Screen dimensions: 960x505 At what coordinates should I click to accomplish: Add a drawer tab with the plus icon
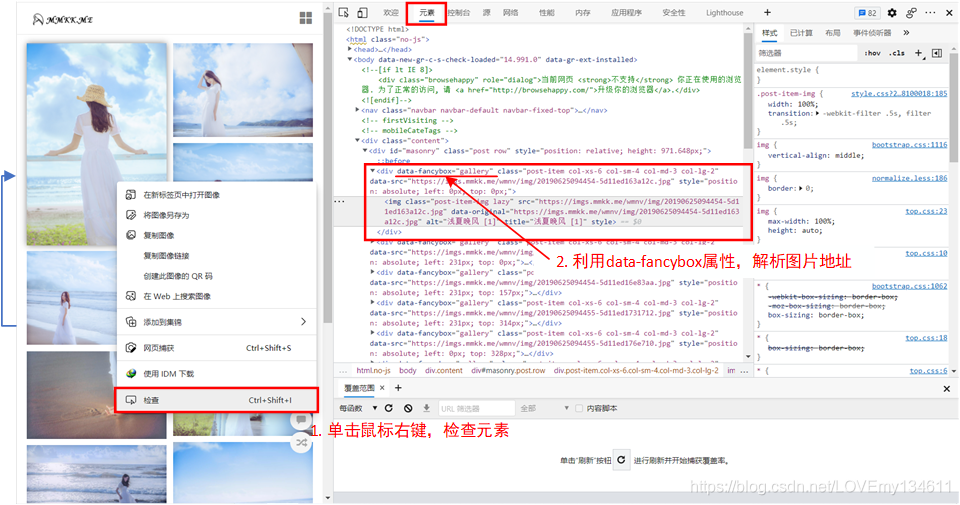click(x=398, y=387)
